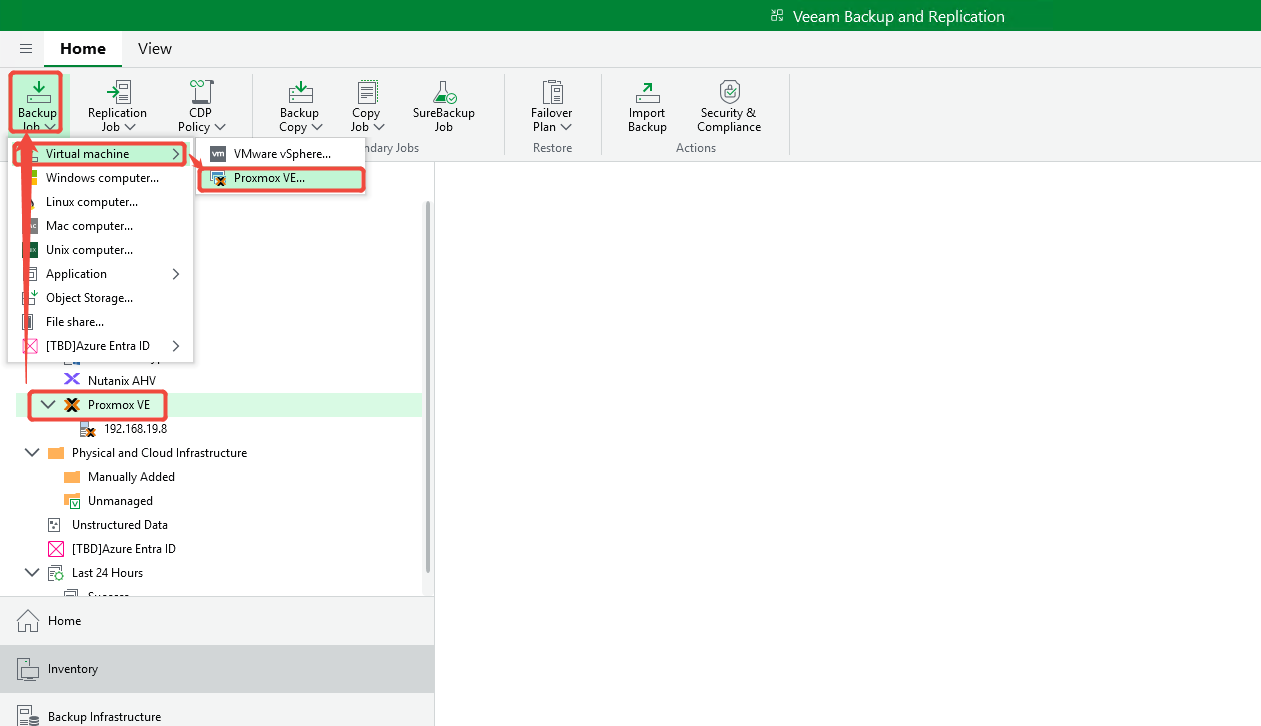
Task: Click the Home house icon
Action: point(28,620)
